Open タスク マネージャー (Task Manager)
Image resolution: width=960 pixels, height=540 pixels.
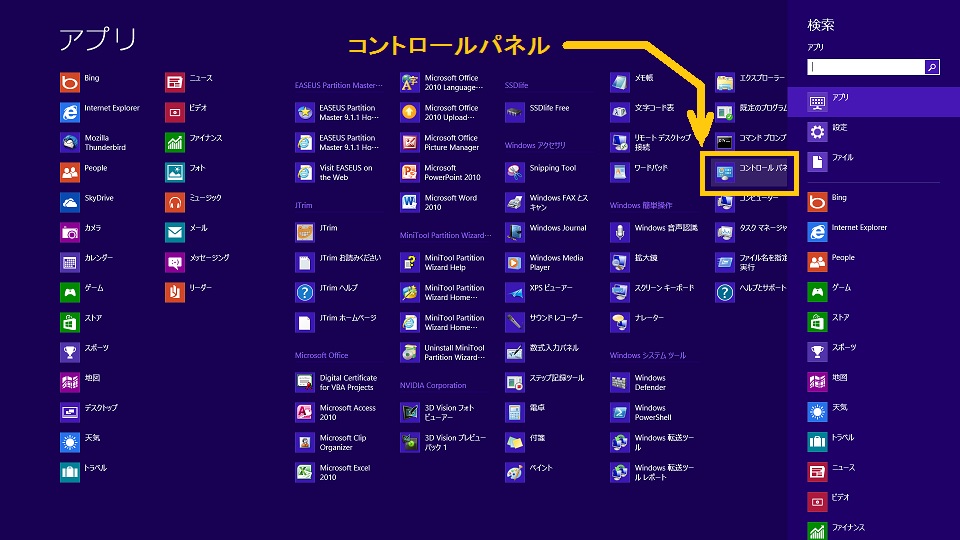click(751, 232)
